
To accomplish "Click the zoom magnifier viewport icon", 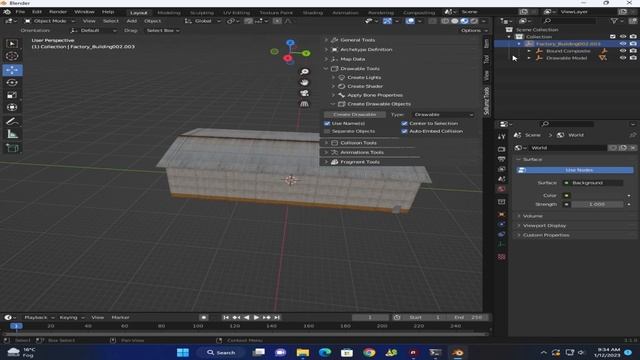I will (304, 72).
